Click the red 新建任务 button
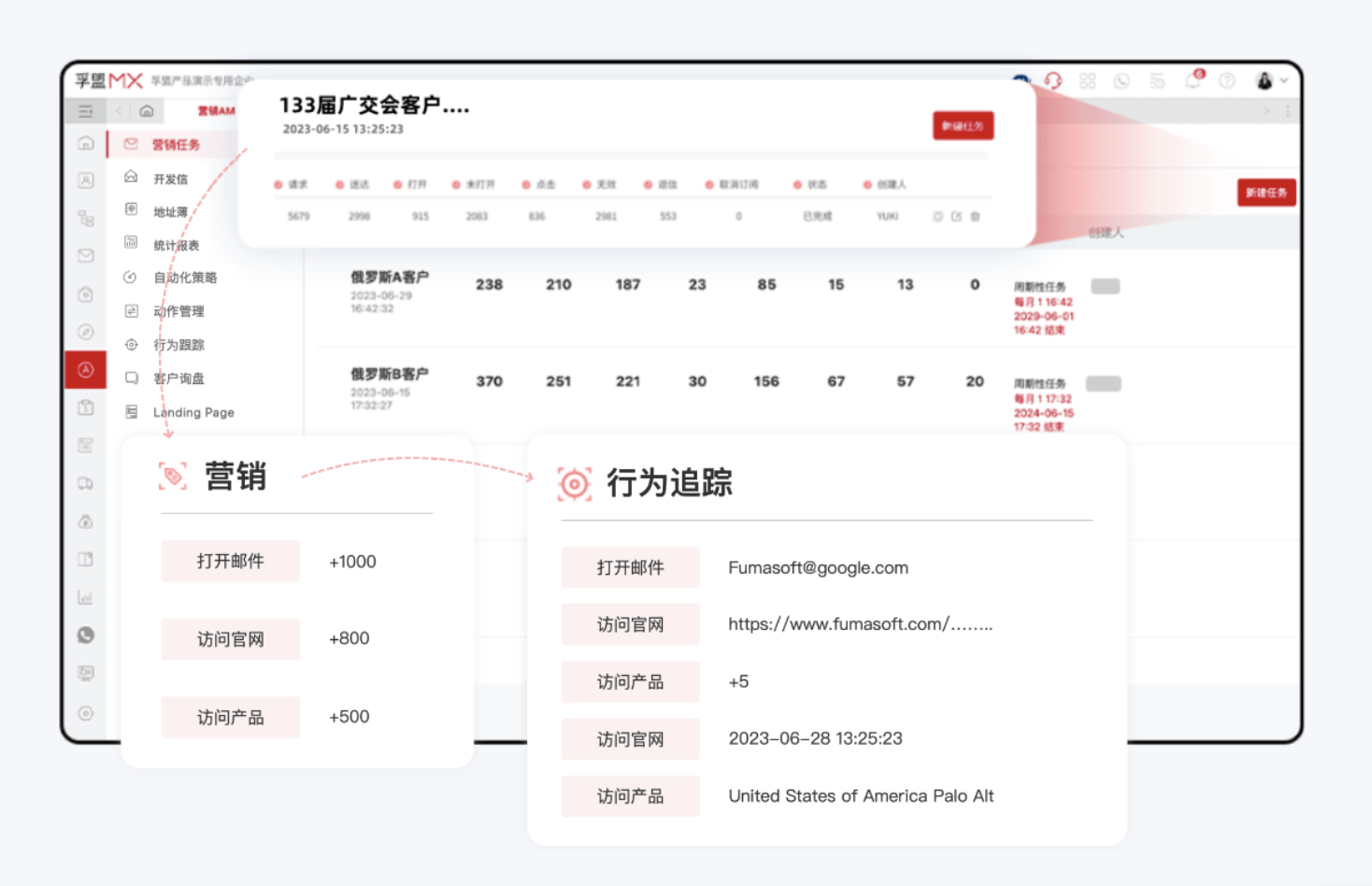Image resolution: width=1372 pixels, height=886 pixels. [1266, 192]
